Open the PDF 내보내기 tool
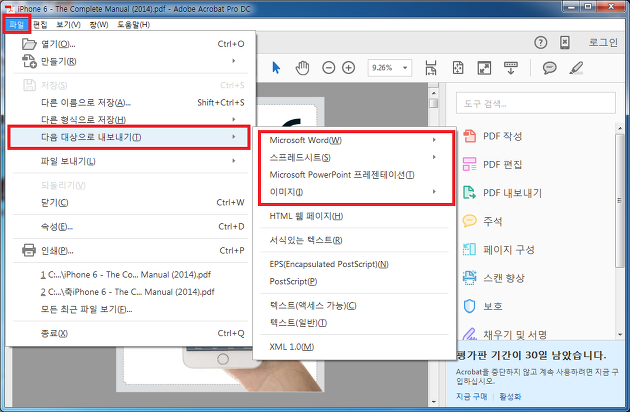This screenshot has width=630, height=412. [502, 193]
